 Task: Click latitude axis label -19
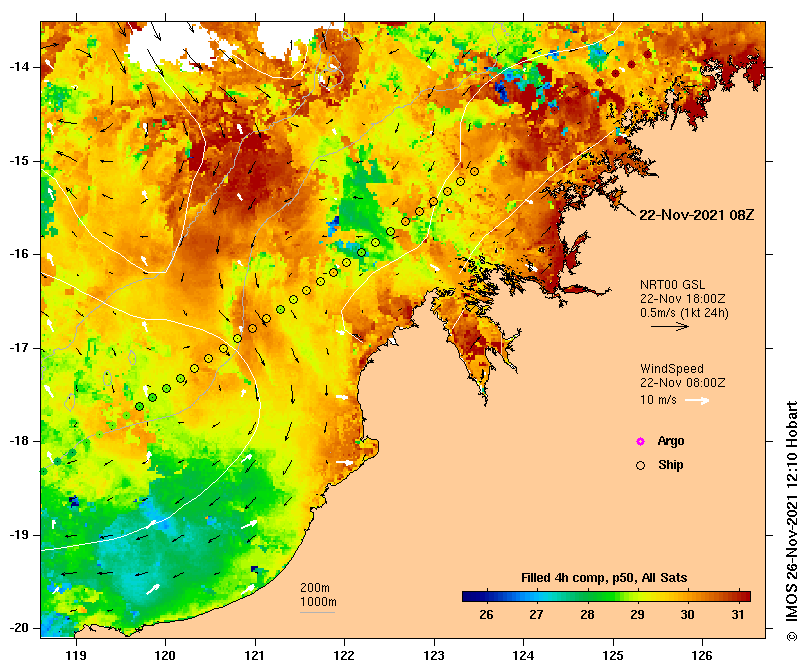point(19,535)
